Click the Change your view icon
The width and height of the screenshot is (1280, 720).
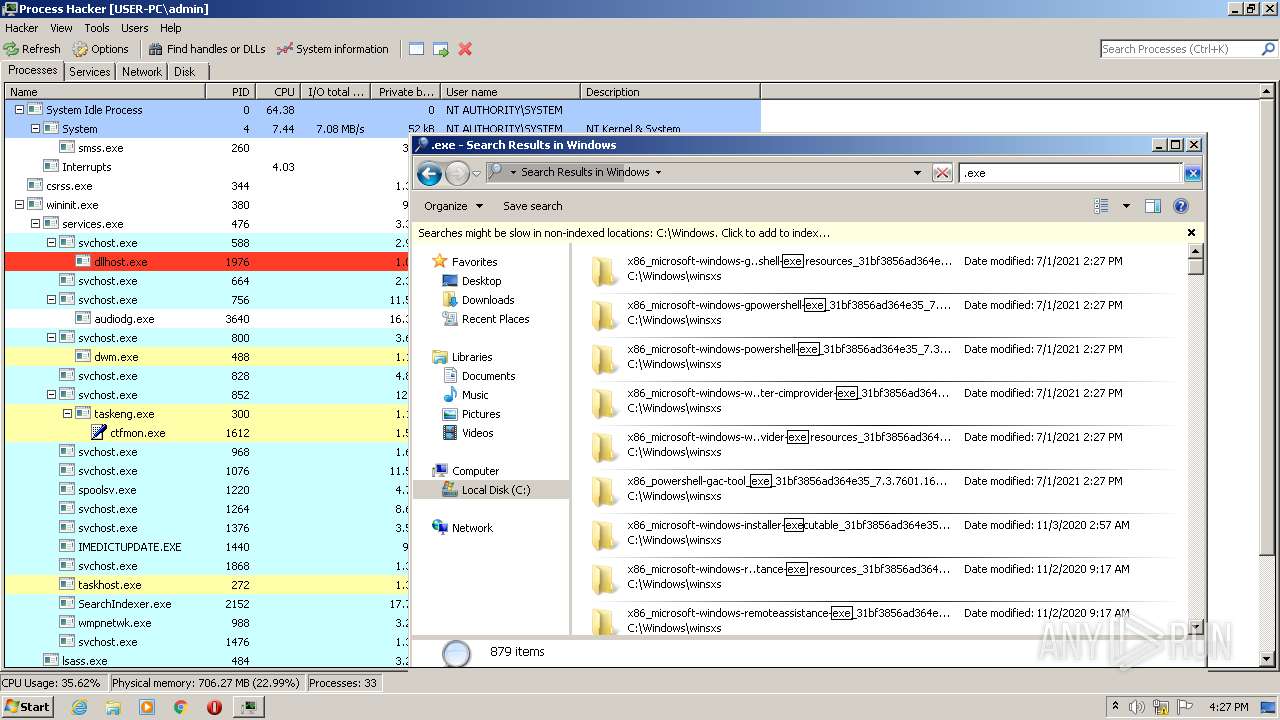coord(1101,206)
